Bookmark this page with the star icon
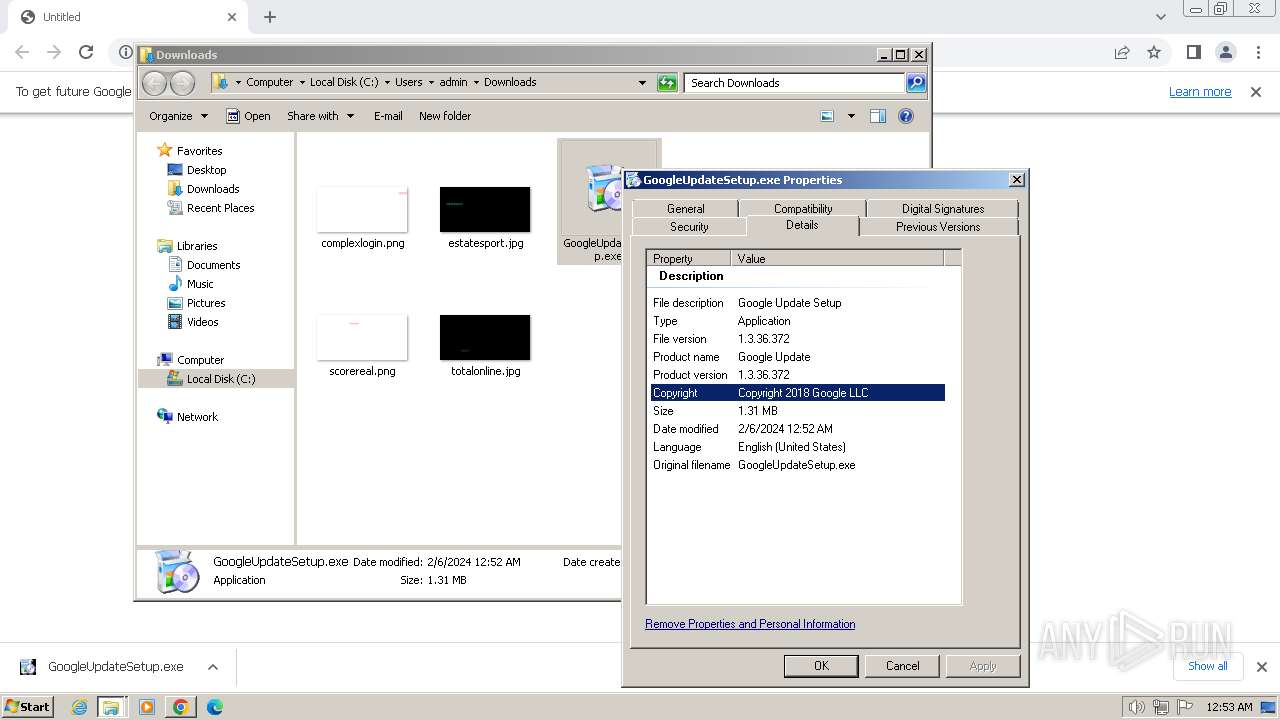Image resolution: width=1280 pixels, height=720 pixels. 1154,52
